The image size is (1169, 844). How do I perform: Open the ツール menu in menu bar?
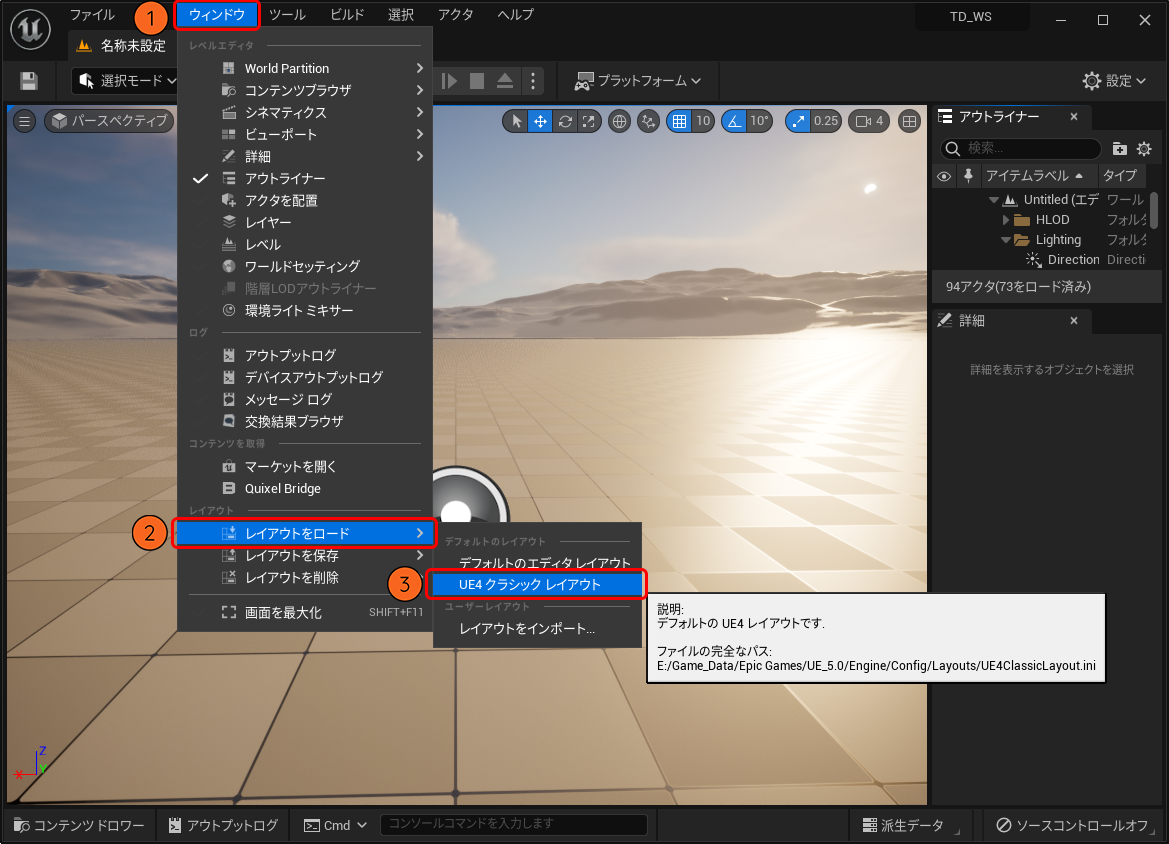[x=288, y=15]
